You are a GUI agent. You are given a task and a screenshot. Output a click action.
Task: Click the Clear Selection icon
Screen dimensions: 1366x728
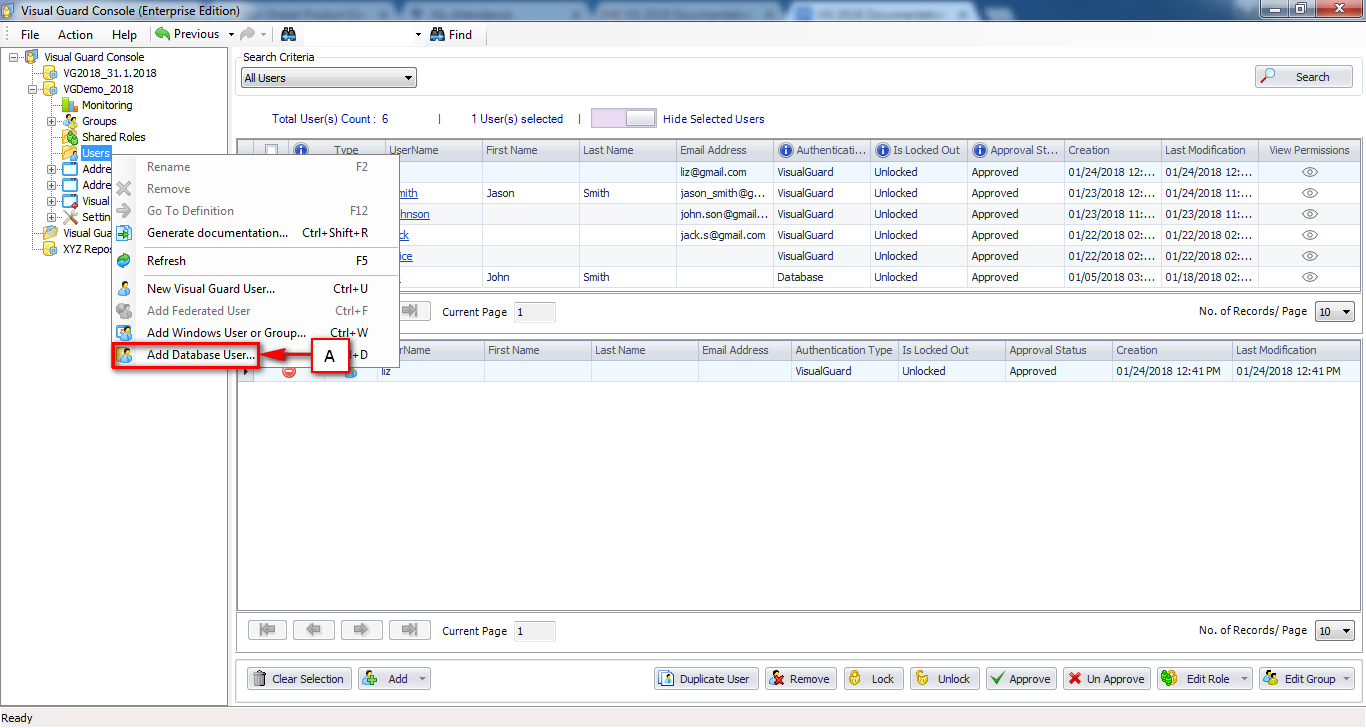258,678
